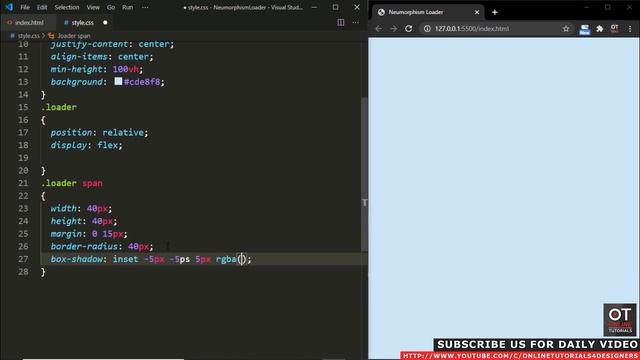Click empty line 19 in editor
The height and width of the screenshot is (360, 640).
200,158
